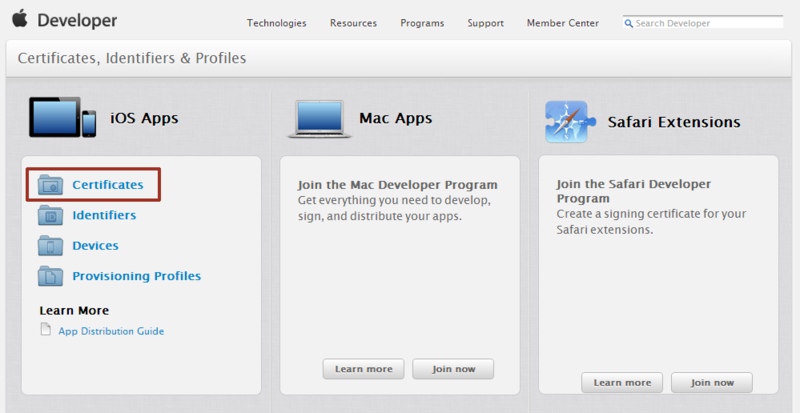Click the Developer title text
Image resolution: width=800 pixels, height=413 pixels.
tap(77, 20)
